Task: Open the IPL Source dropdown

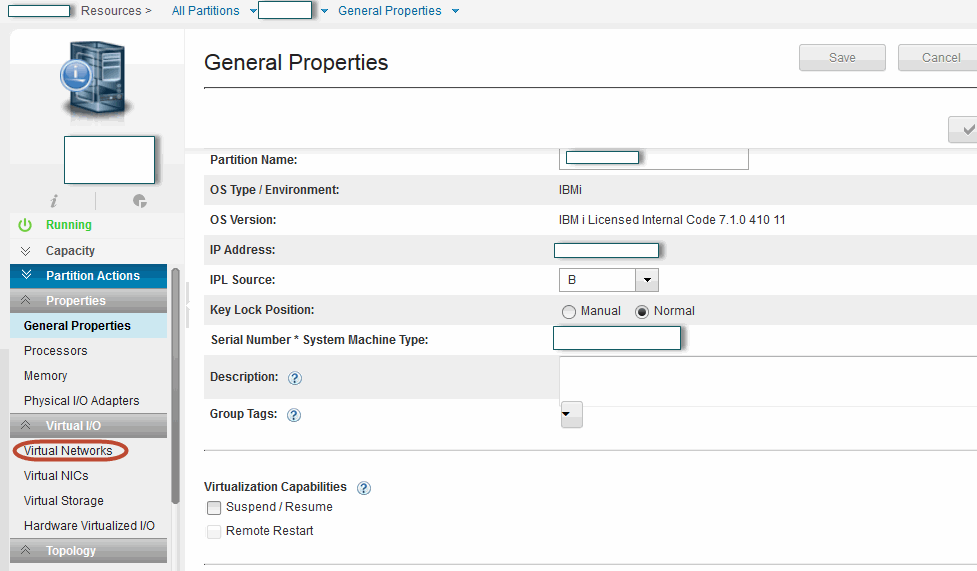Action: tap(647, 281)
